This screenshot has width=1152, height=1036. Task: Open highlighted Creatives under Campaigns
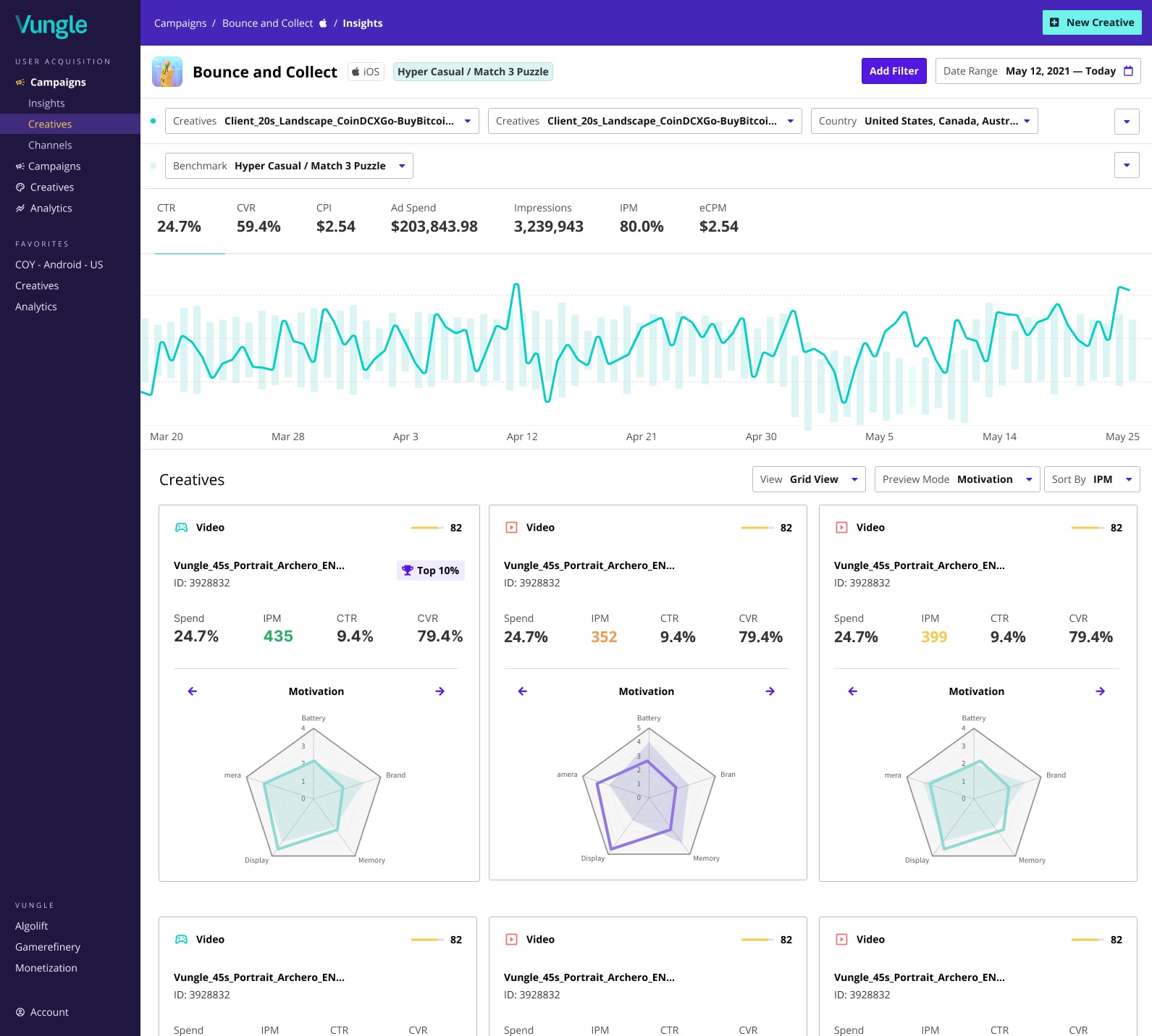70,124
